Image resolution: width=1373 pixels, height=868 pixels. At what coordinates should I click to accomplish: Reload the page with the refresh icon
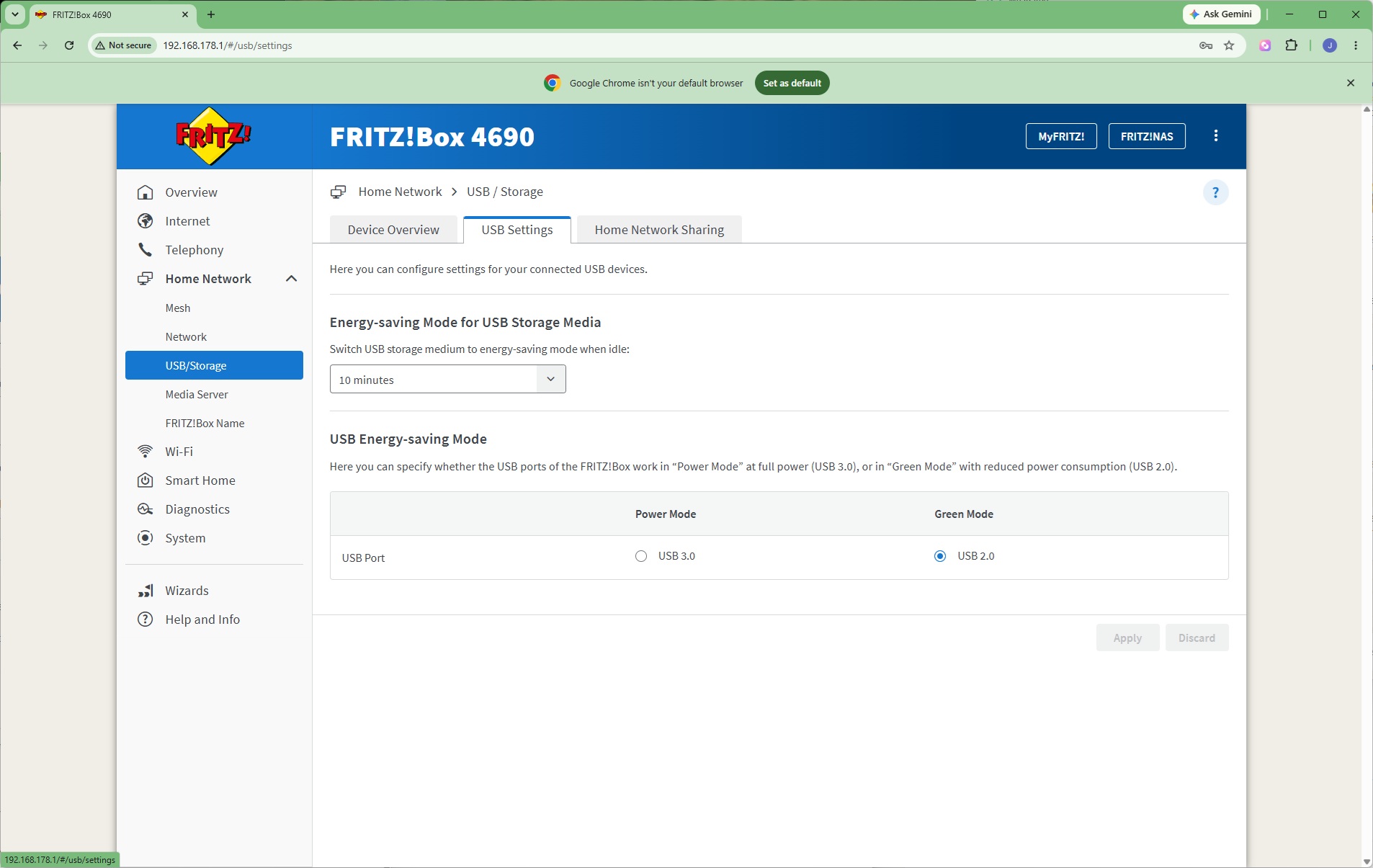(x=69, y=45)
